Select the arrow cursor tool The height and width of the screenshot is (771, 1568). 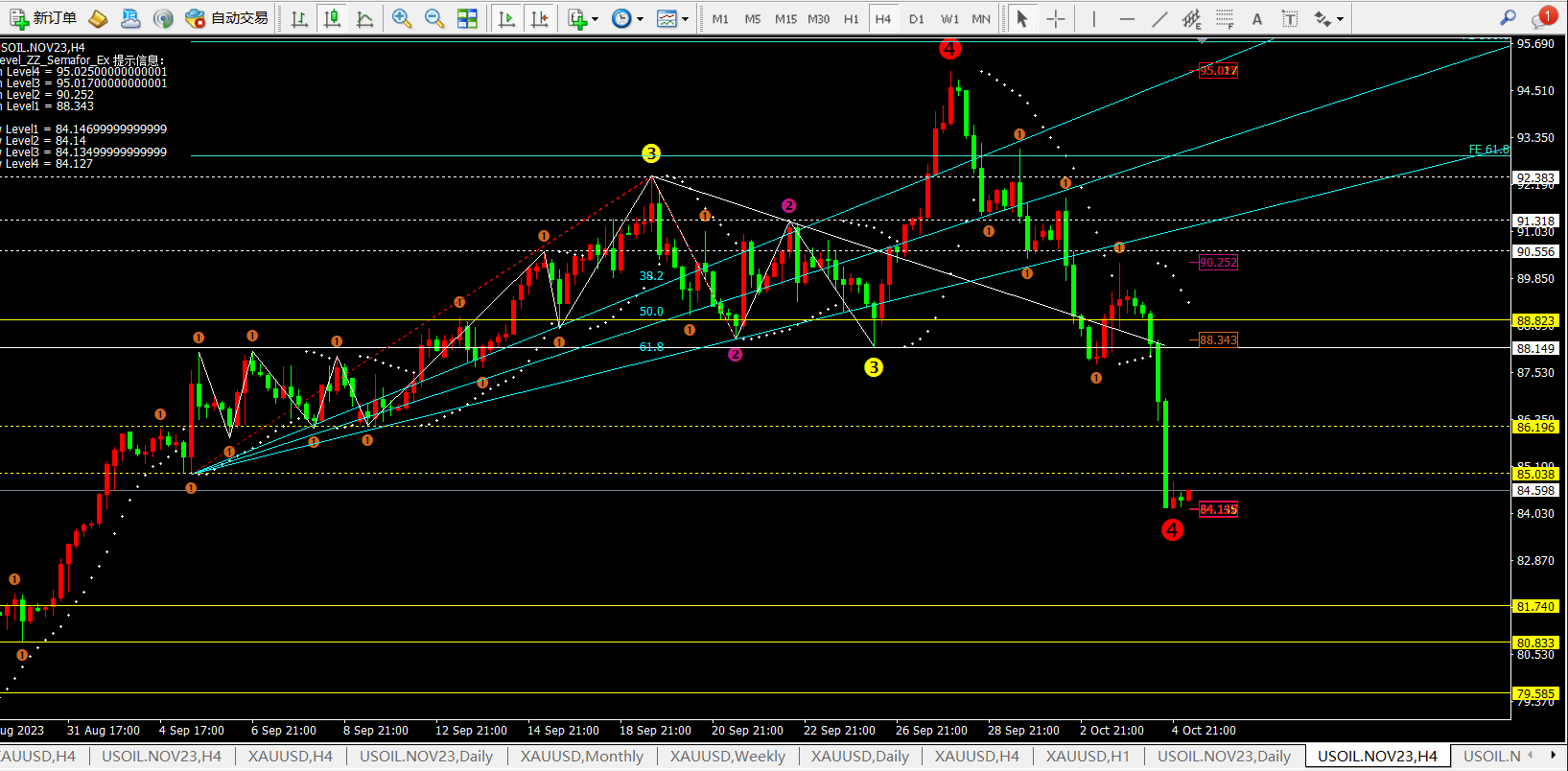pyautogui.click(x=1022, y=18)
